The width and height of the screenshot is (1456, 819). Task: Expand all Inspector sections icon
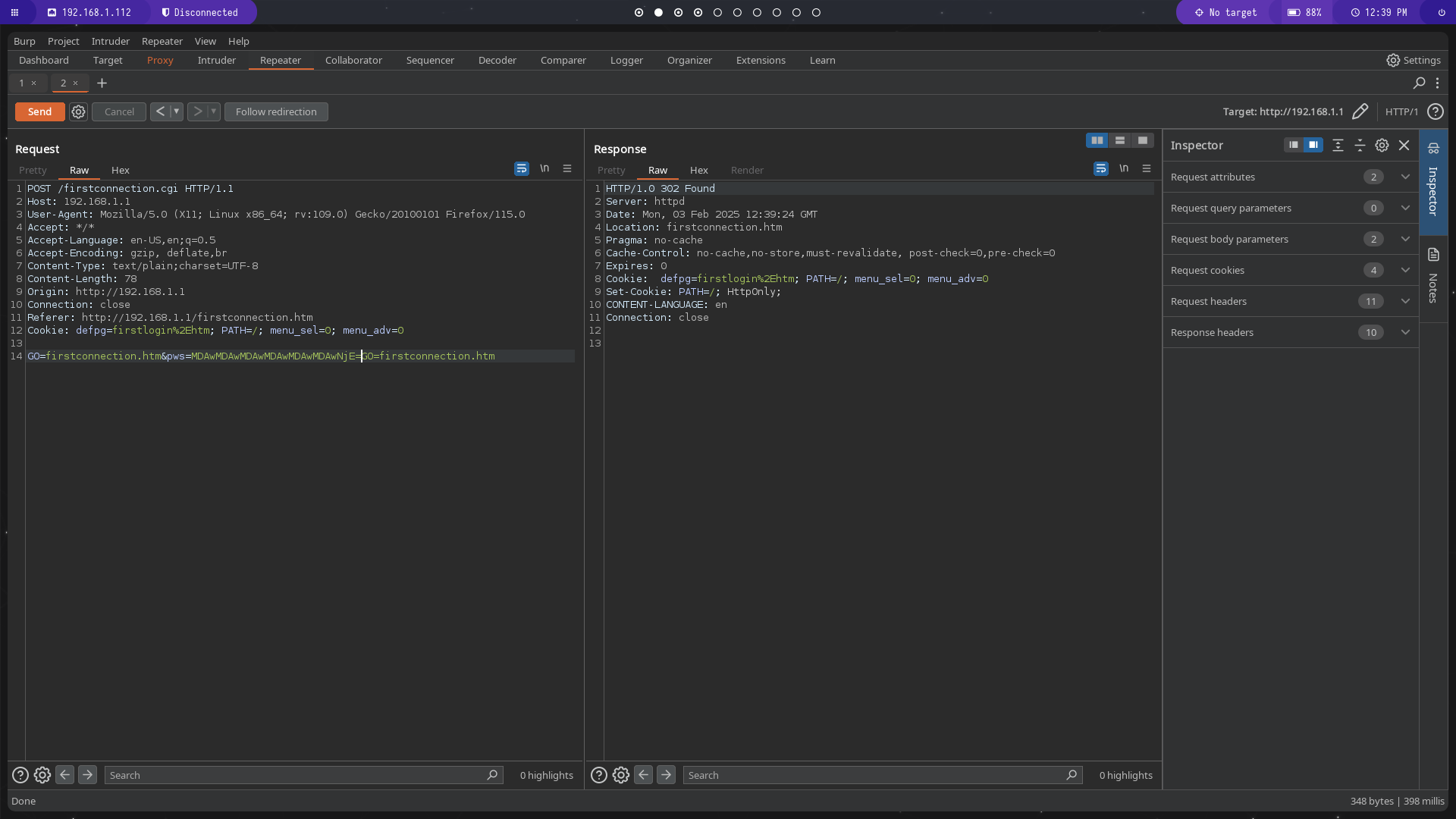[x=1338, y=145]
